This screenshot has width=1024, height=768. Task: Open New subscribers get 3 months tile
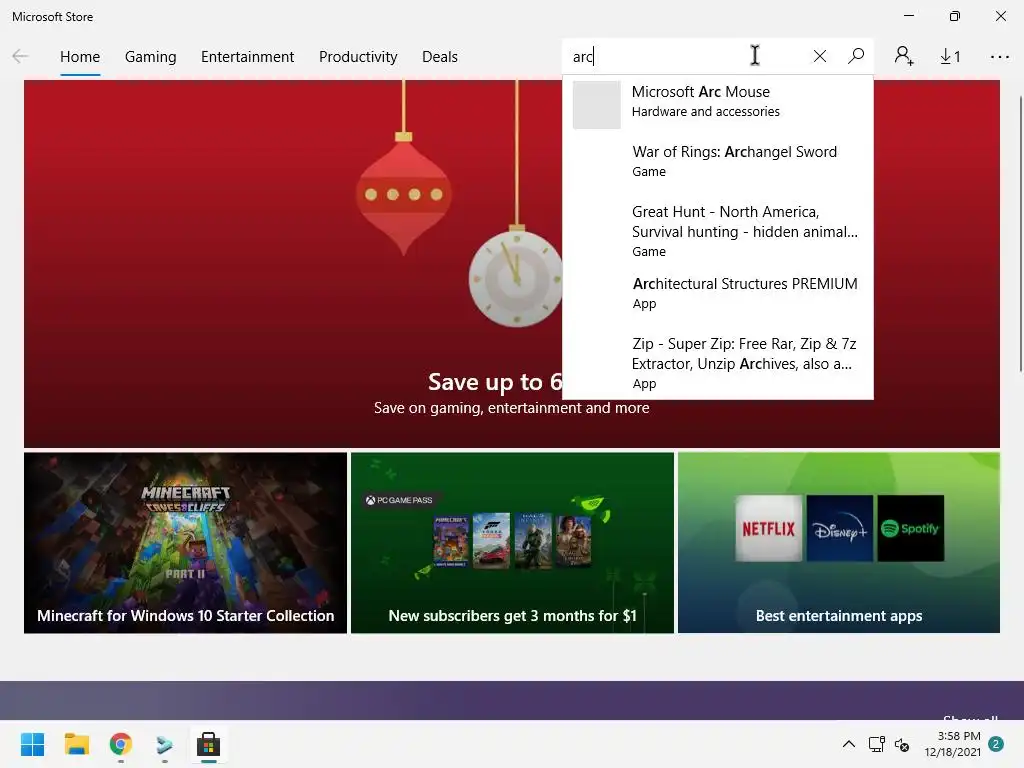click(x=512, y=543)
